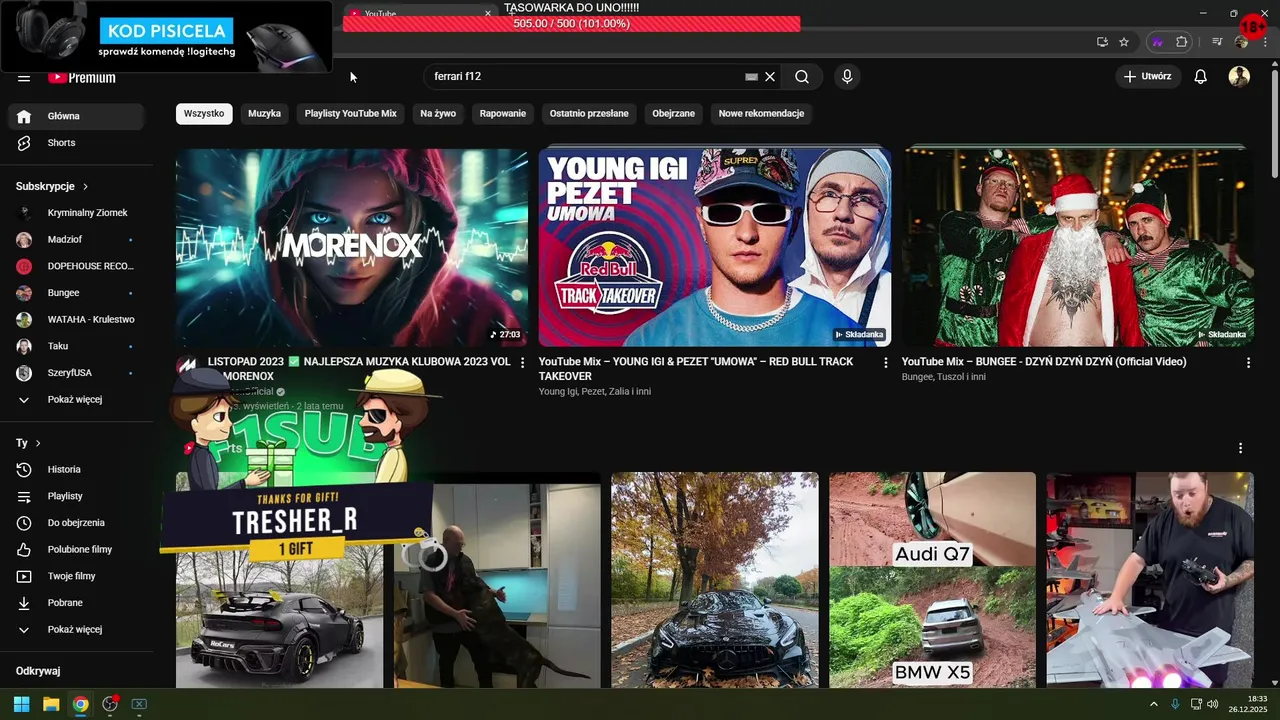The height and width of the screenshot is (720, 1280).
Task: Open the notifications bell
Action: [x=1201, y=77]
